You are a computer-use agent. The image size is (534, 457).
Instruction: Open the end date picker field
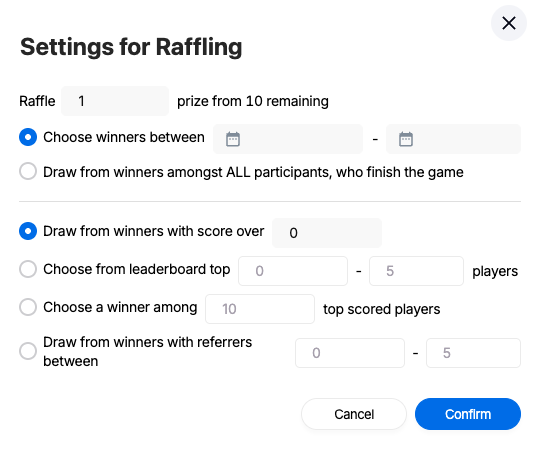coord(453,139)
